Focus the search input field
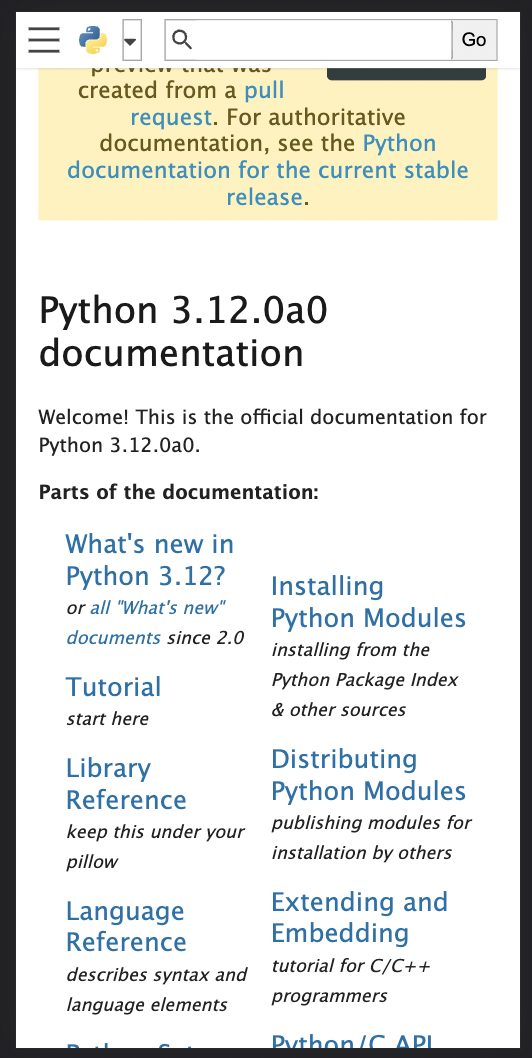This screenshot has width=532, height=1058. click(309, 40)
